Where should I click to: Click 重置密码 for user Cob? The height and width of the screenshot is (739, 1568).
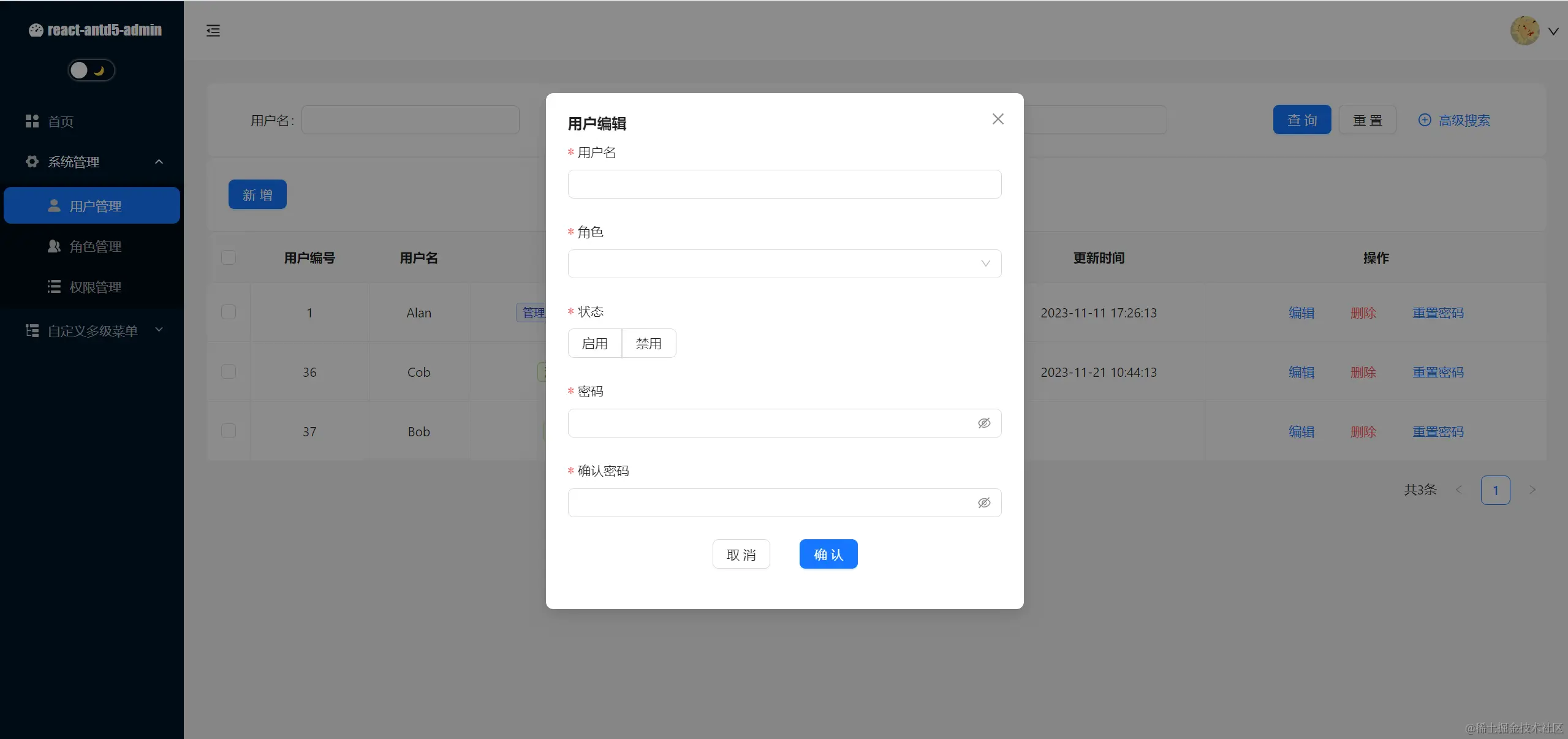tap(1438, 372)
